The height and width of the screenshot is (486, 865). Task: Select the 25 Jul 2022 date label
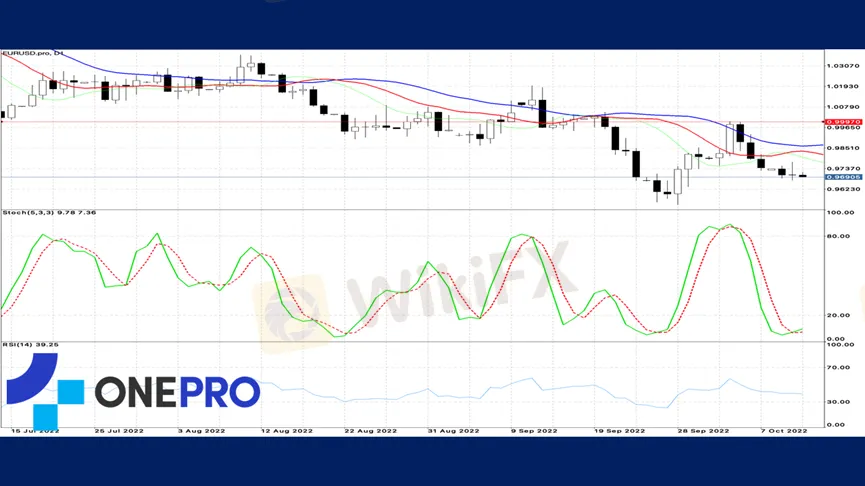(x=121, y=431)
